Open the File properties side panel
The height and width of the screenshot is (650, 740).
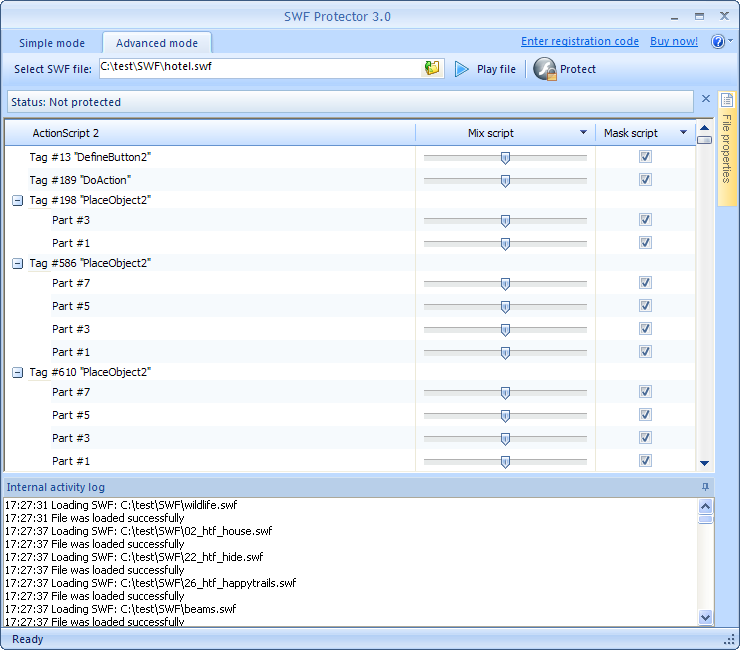pos(727,148)
